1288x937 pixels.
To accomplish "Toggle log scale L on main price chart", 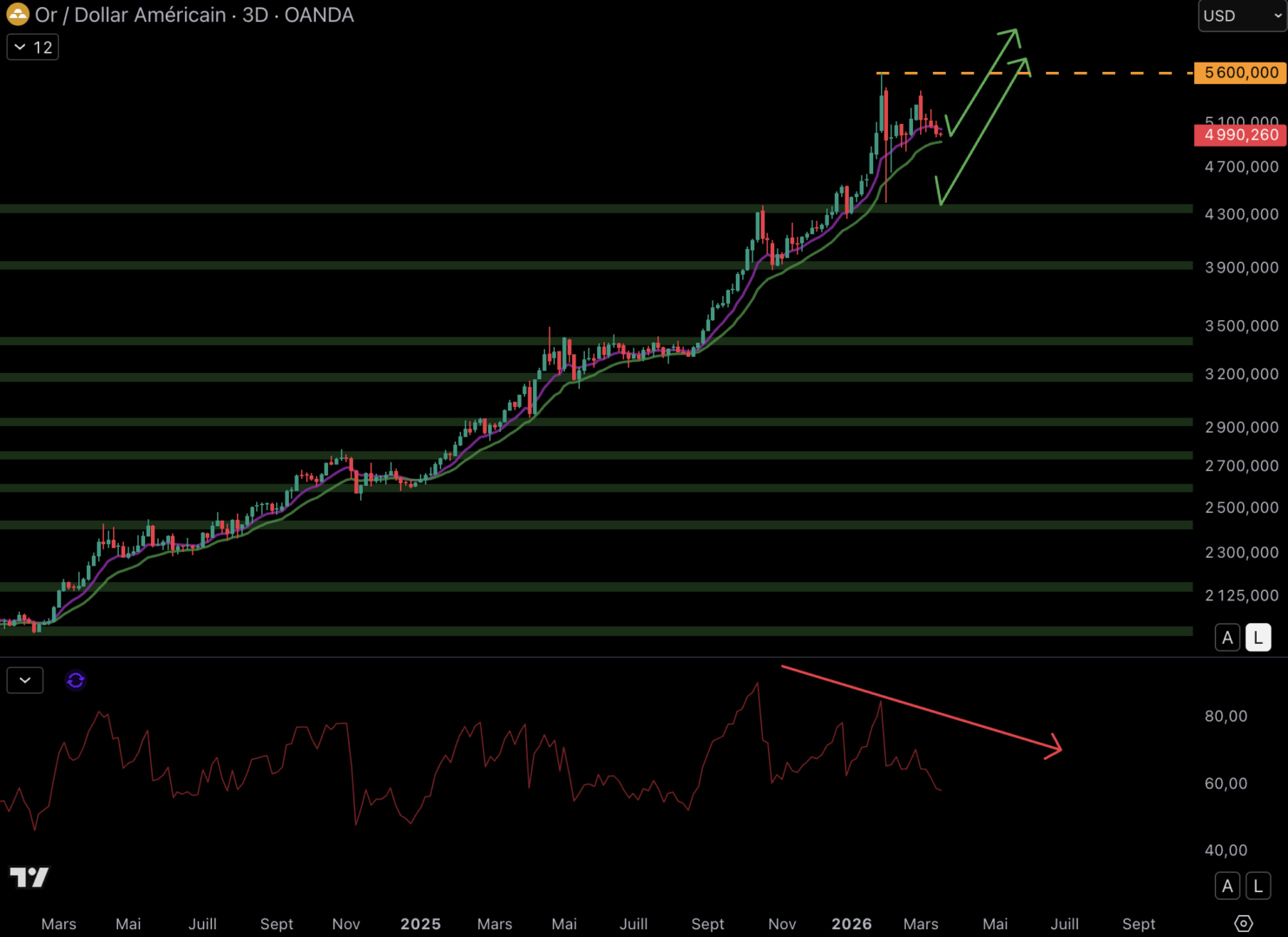I will point(1258,638).
